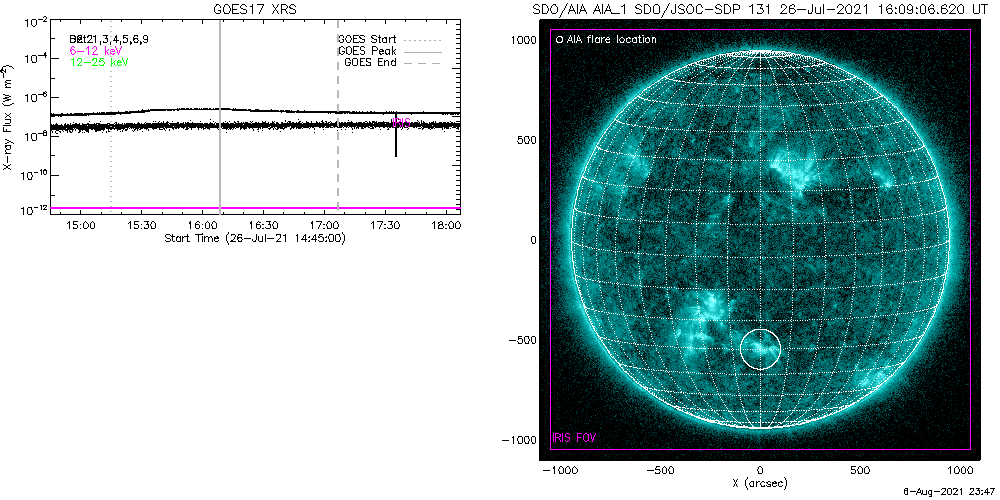Click the 10^-12 flux tick label
Screen dimensions: 1000x500
pyautogui.click(x=33, y=209)
